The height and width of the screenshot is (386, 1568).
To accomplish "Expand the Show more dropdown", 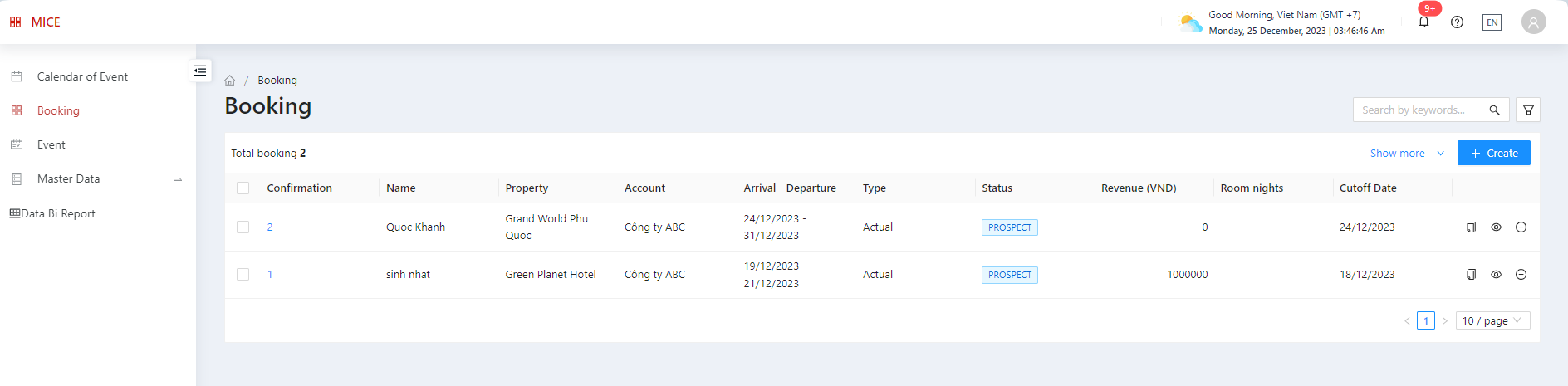I will (x=1407, y=154).
